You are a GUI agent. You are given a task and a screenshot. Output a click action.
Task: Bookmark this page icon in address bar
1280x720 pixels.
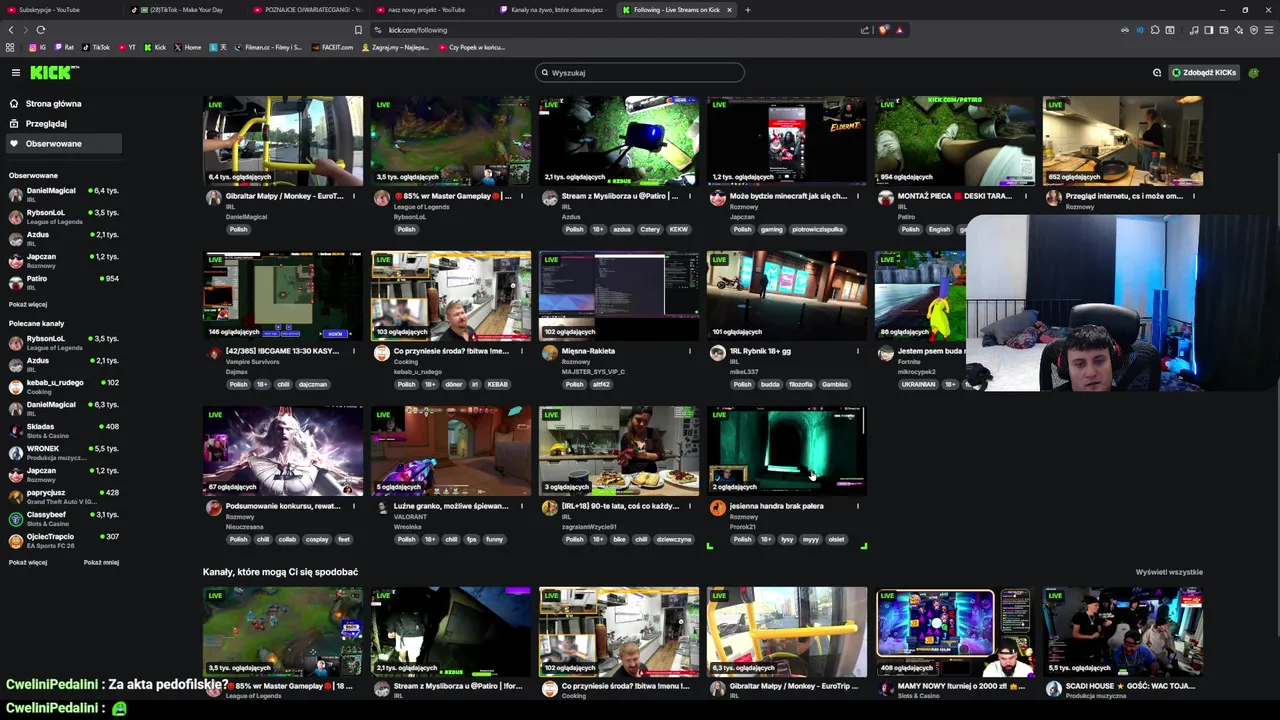tap(358, 30)
